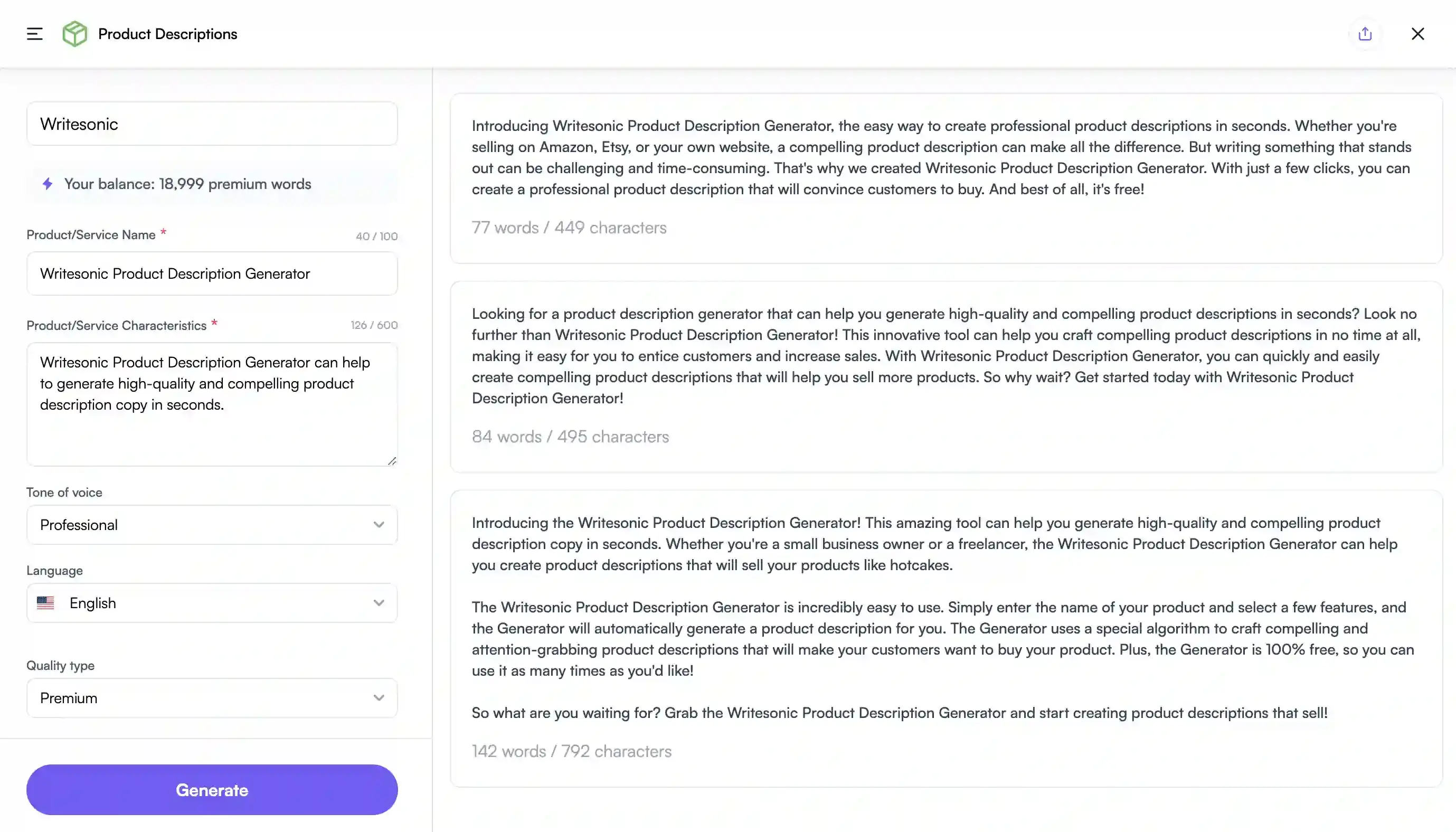Screen dimensions: 1456x832
Task: Select the first generated product description
Action: click(x=946, y=177)
